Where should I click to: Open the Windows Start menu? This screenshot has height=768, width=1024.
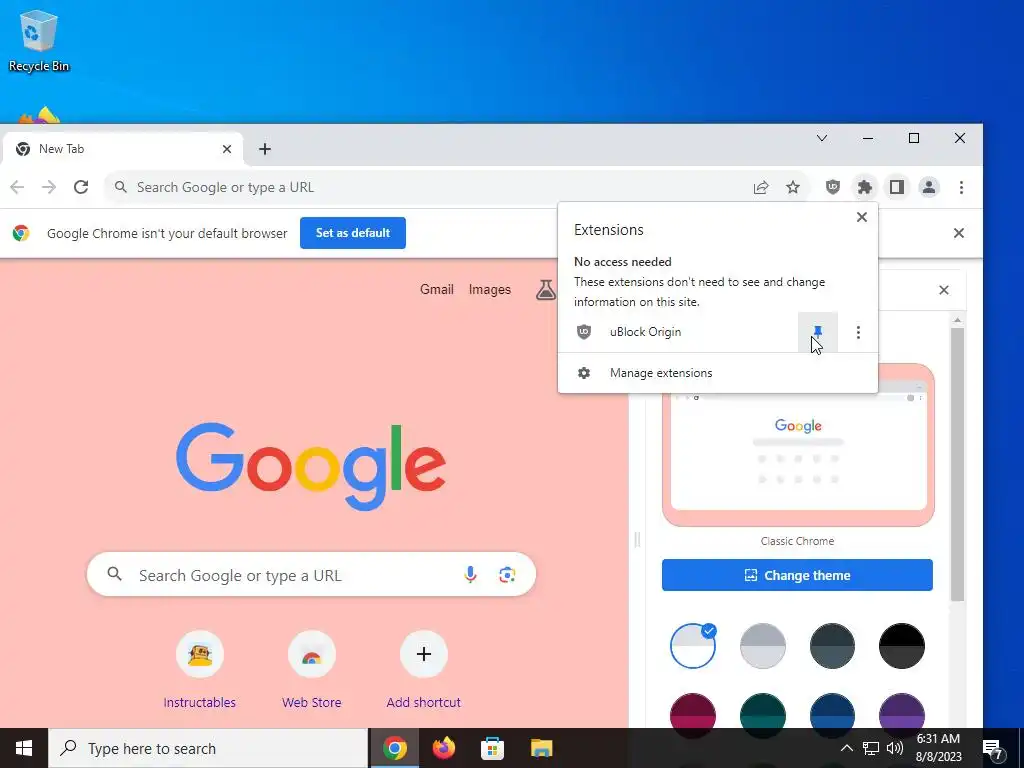pyautogui.click(x=24, y=748)
